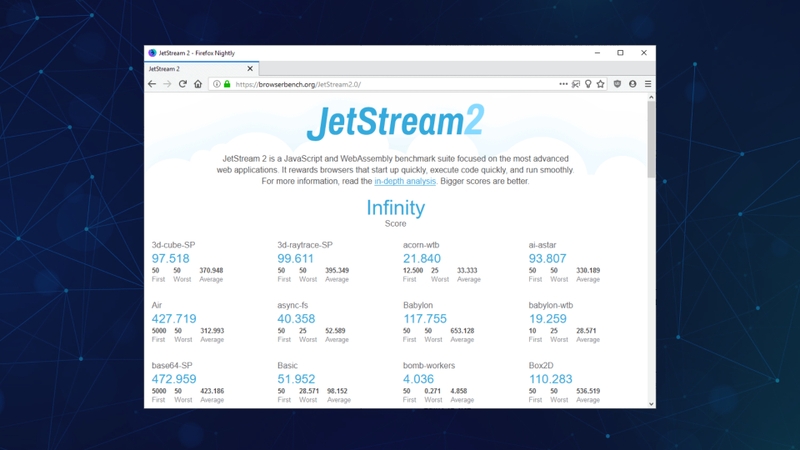Click the 3d-cube-SP benchmark name
This screenshot has width=800, height=450.
coord(173,245)
